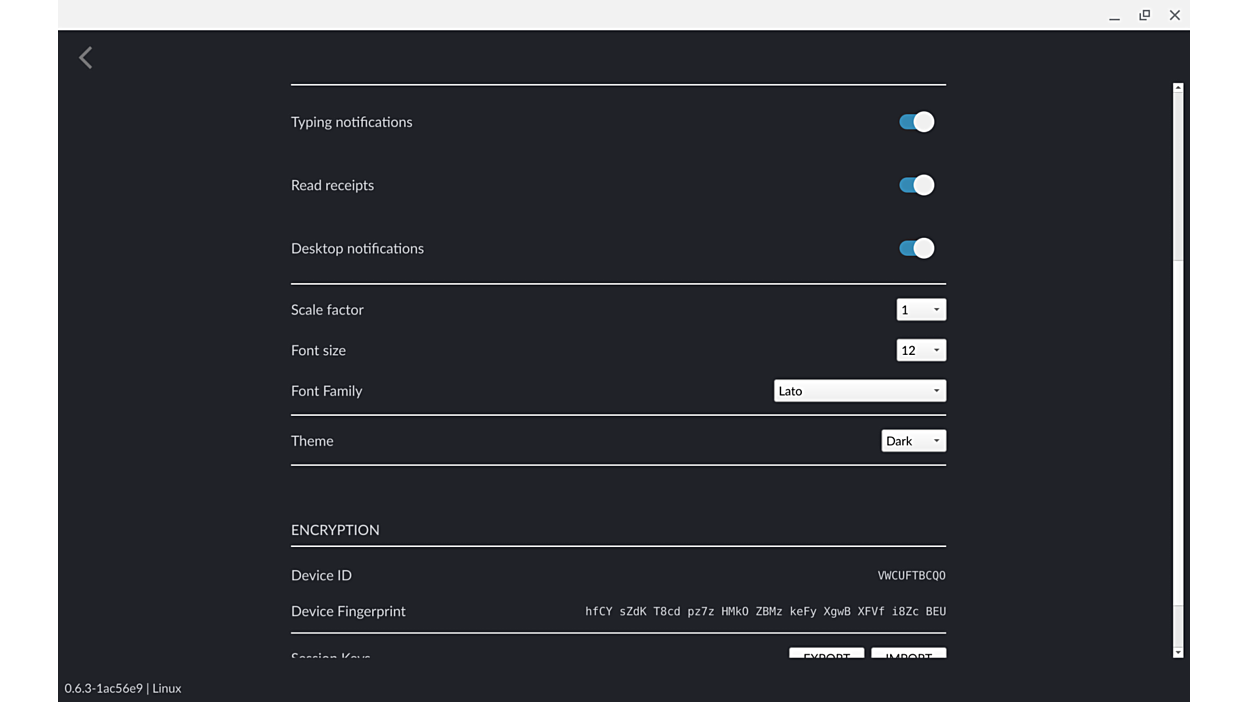This screenshot has height=702, width=1248.
Task: Maximize the application window
Action: point(1144,16)
